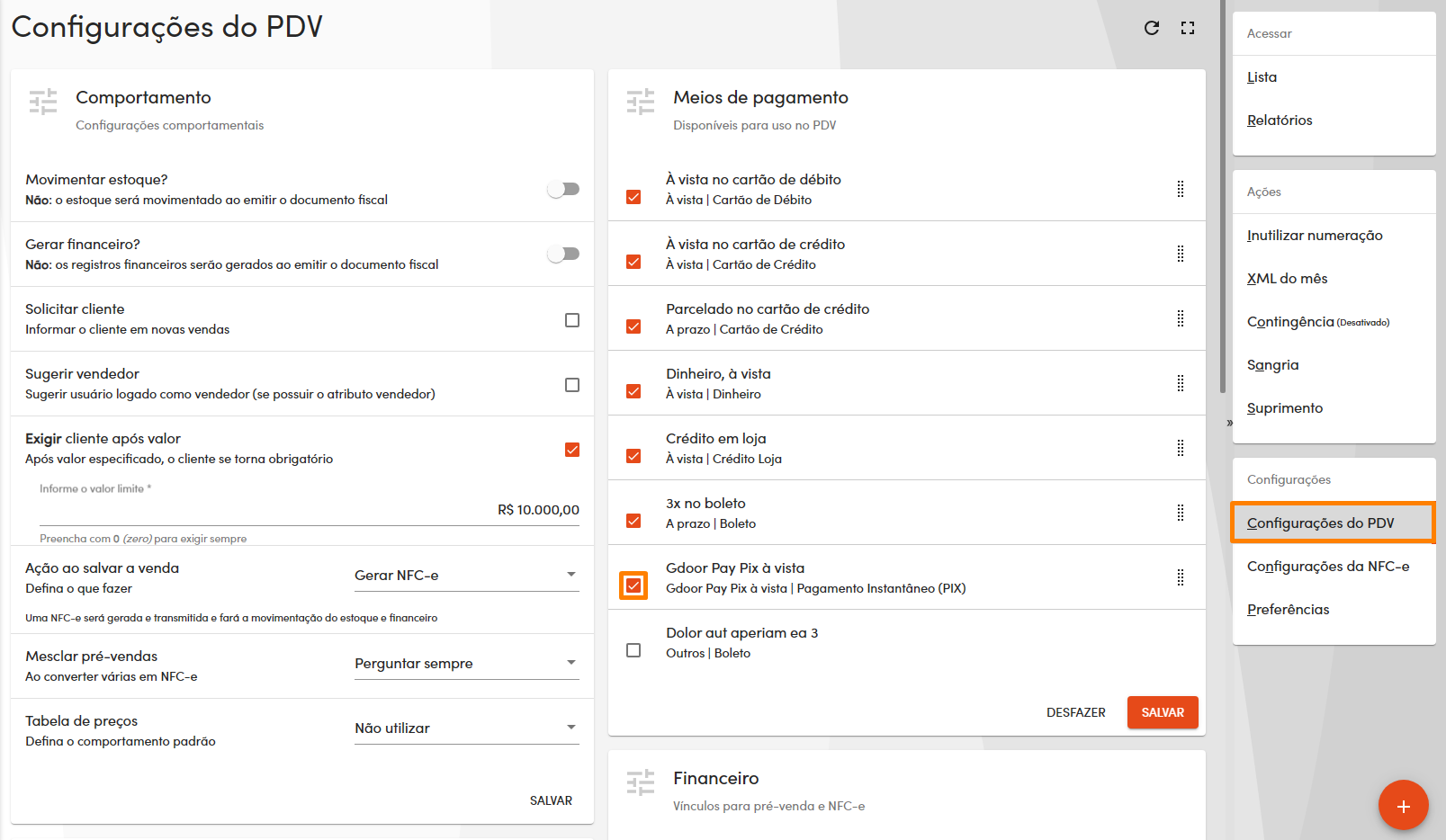
Task: Select Suprimento action
Action: point(1334,408)
